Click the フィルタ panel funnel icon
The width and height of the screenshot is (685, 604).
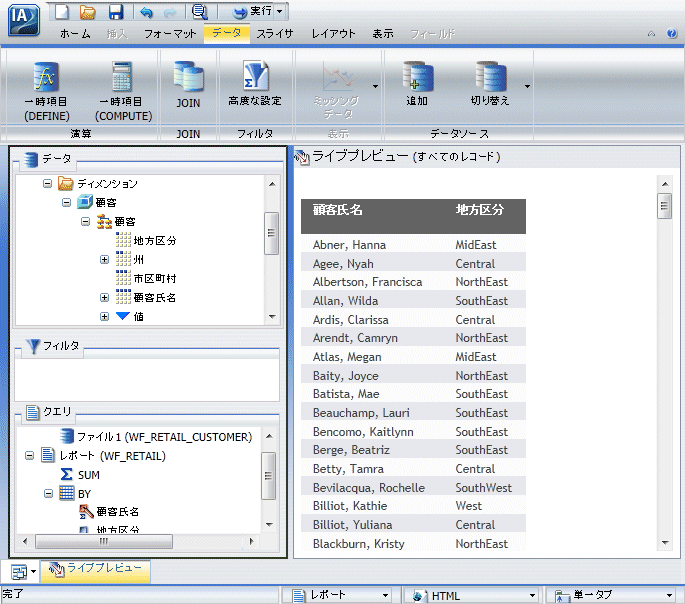33,346
